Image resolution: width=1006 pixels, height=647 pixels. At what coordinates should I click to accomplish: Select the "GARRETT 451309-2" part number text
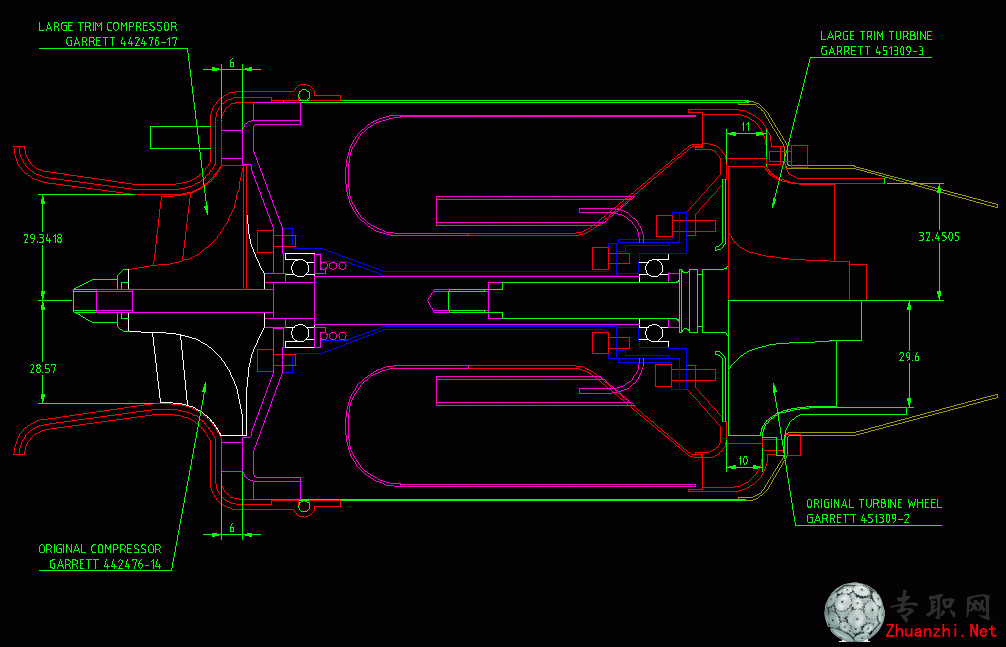pos(858,519)
